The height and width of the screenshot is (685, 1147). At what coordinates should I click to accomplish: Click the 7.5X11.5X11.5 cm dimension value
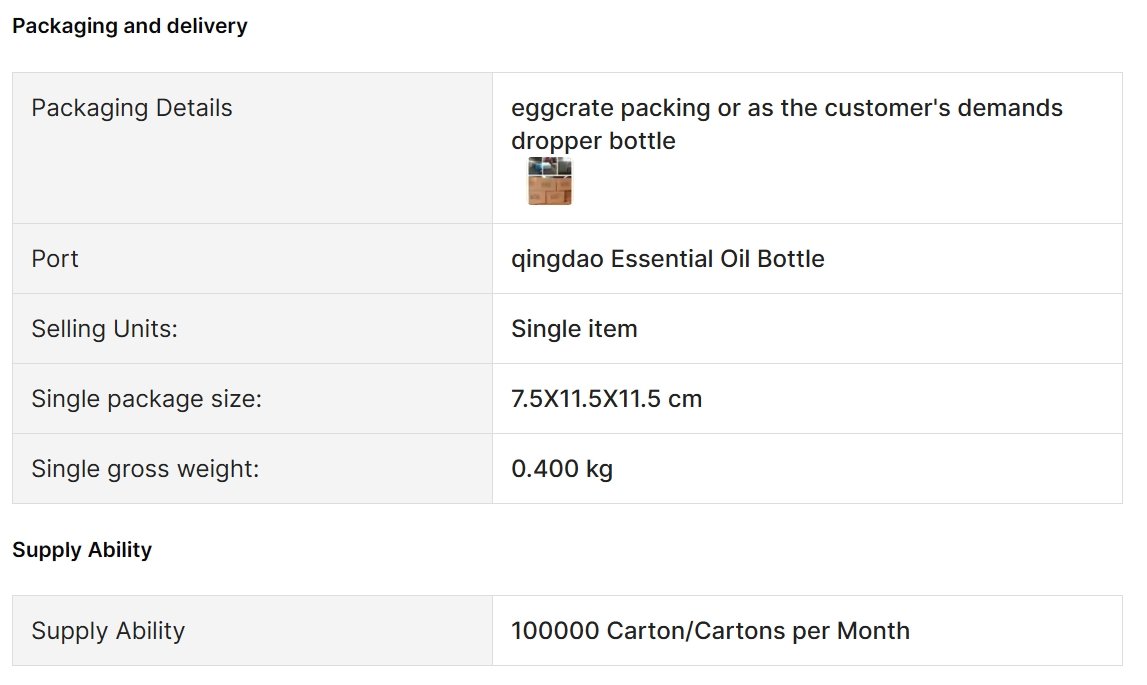606,399
